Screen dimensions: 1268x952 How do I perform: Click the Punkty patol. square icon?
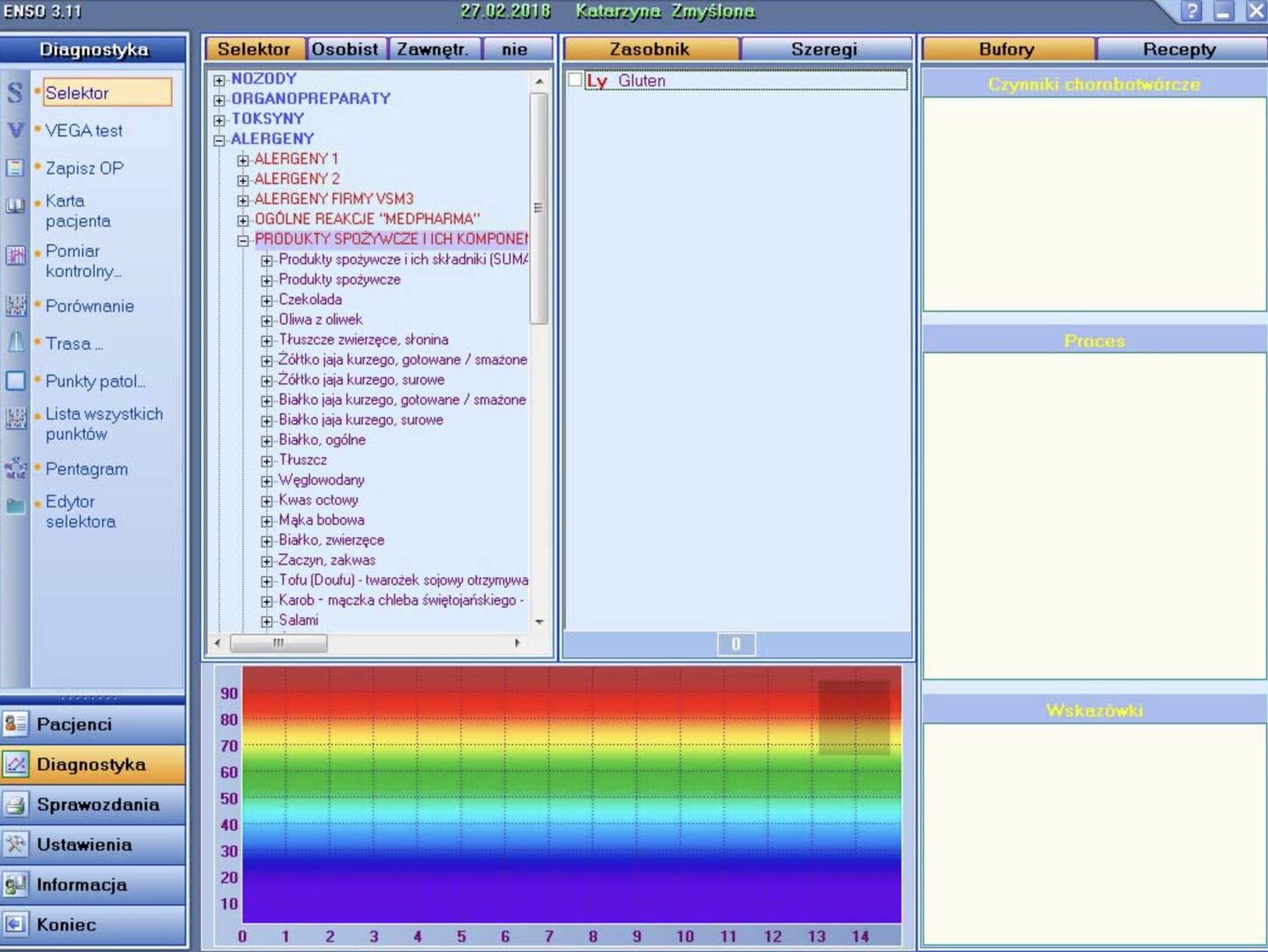point(14,380)
